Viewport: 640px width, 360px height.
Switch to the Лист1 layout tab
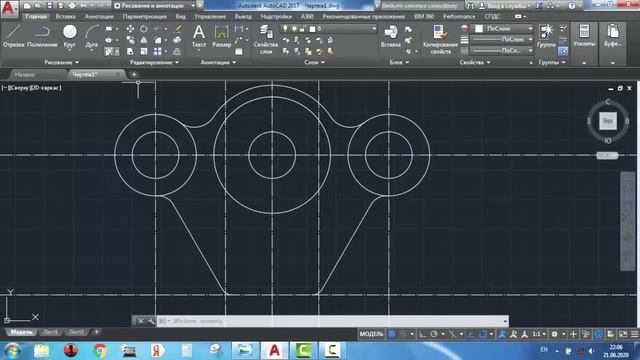pyautogui.click(x=50, y=332)
